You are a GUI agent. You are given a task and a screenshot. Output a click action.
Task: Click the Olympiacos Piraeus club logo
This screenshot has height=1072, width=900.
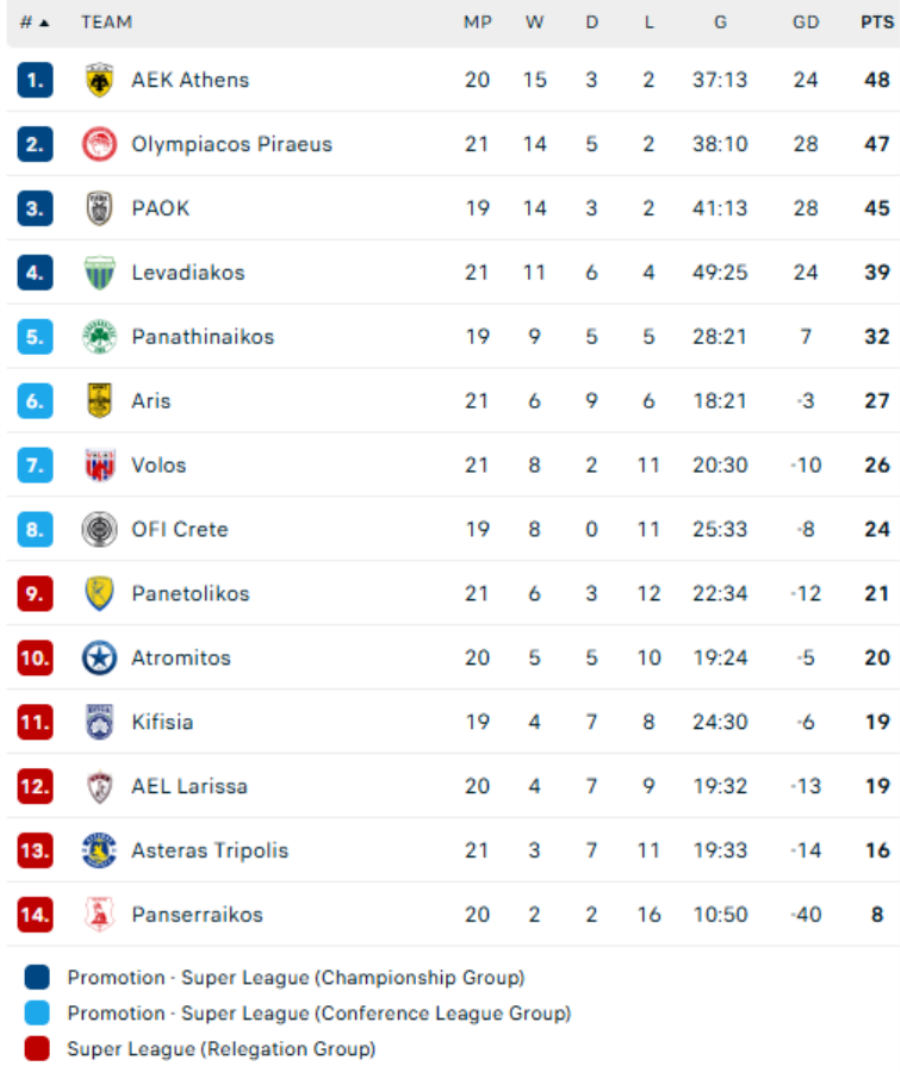(x=99, y=144)
